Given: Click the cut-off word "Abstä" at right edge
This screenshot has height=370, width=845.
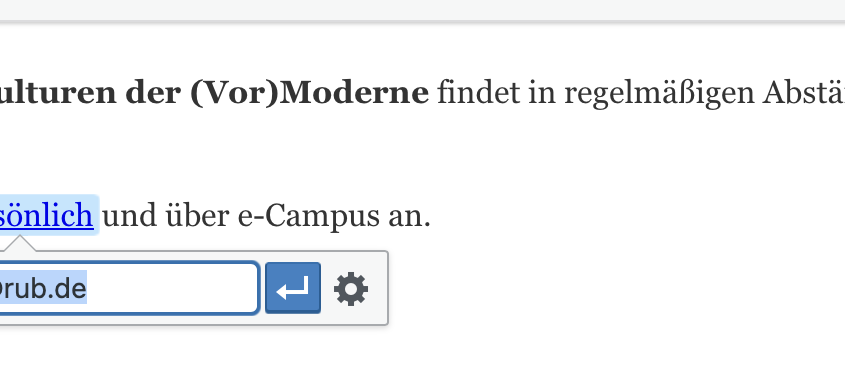Looking at the screenshot, I should (x=804, y=93).
